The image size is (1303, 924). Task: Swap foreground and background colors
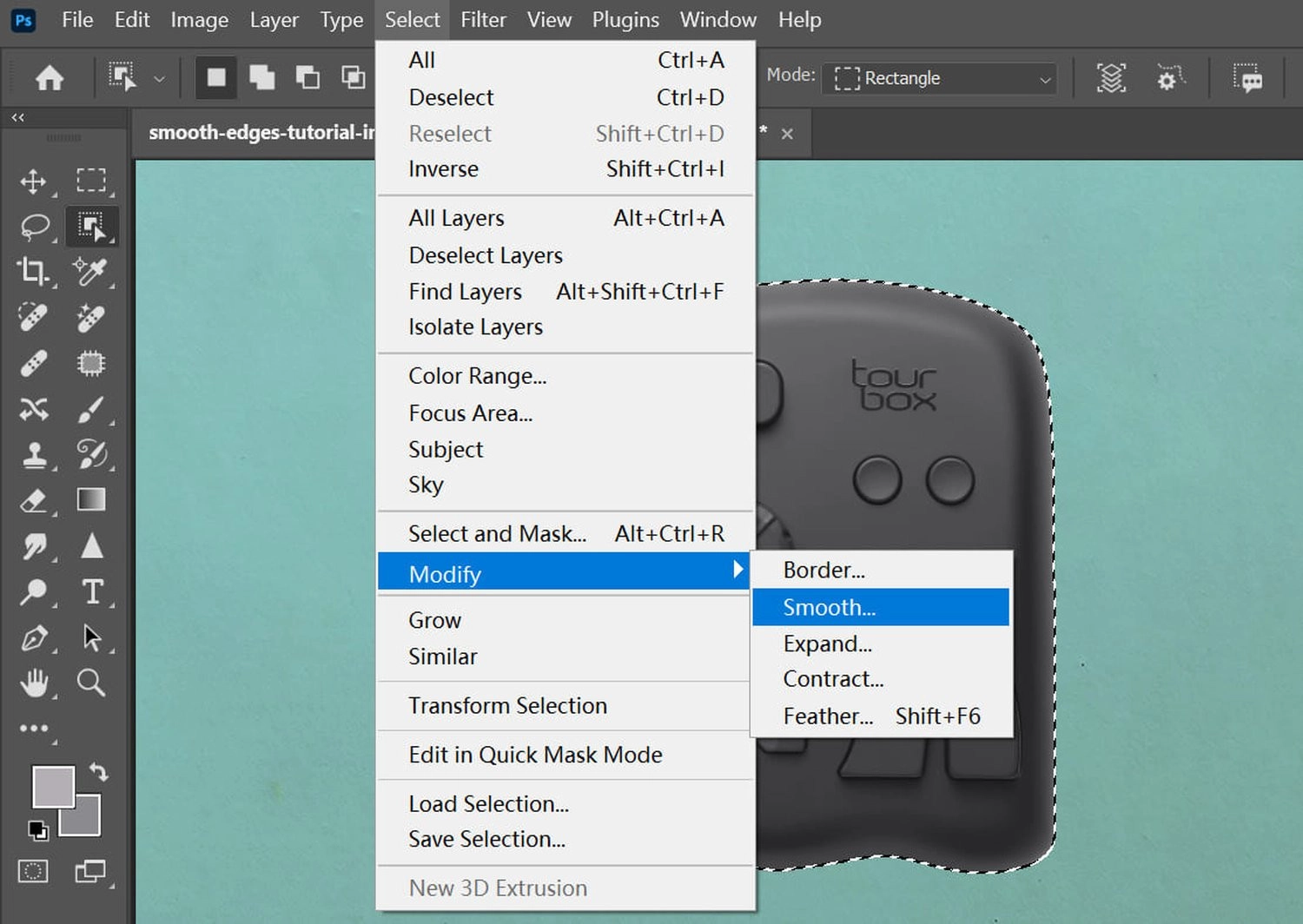point(99,772)
